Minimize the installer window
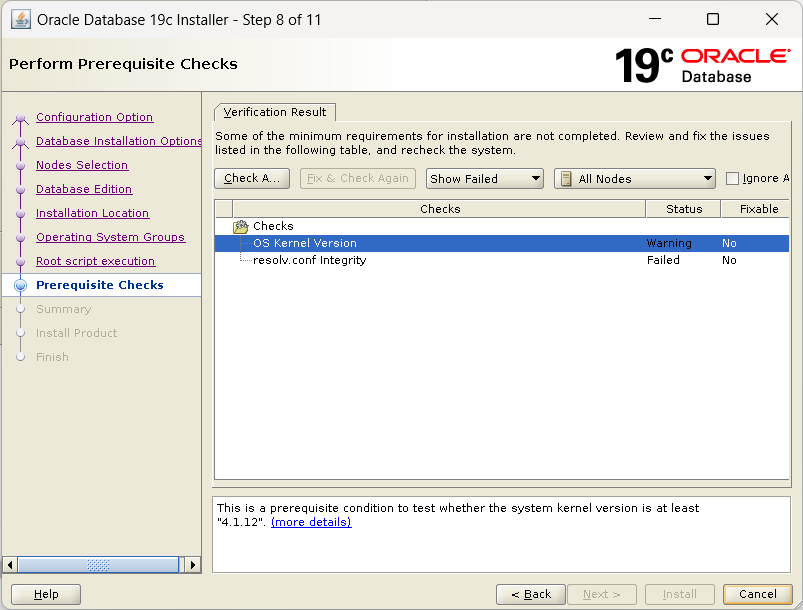This screenshot has width=803, height=610. [x=655, y=19]
